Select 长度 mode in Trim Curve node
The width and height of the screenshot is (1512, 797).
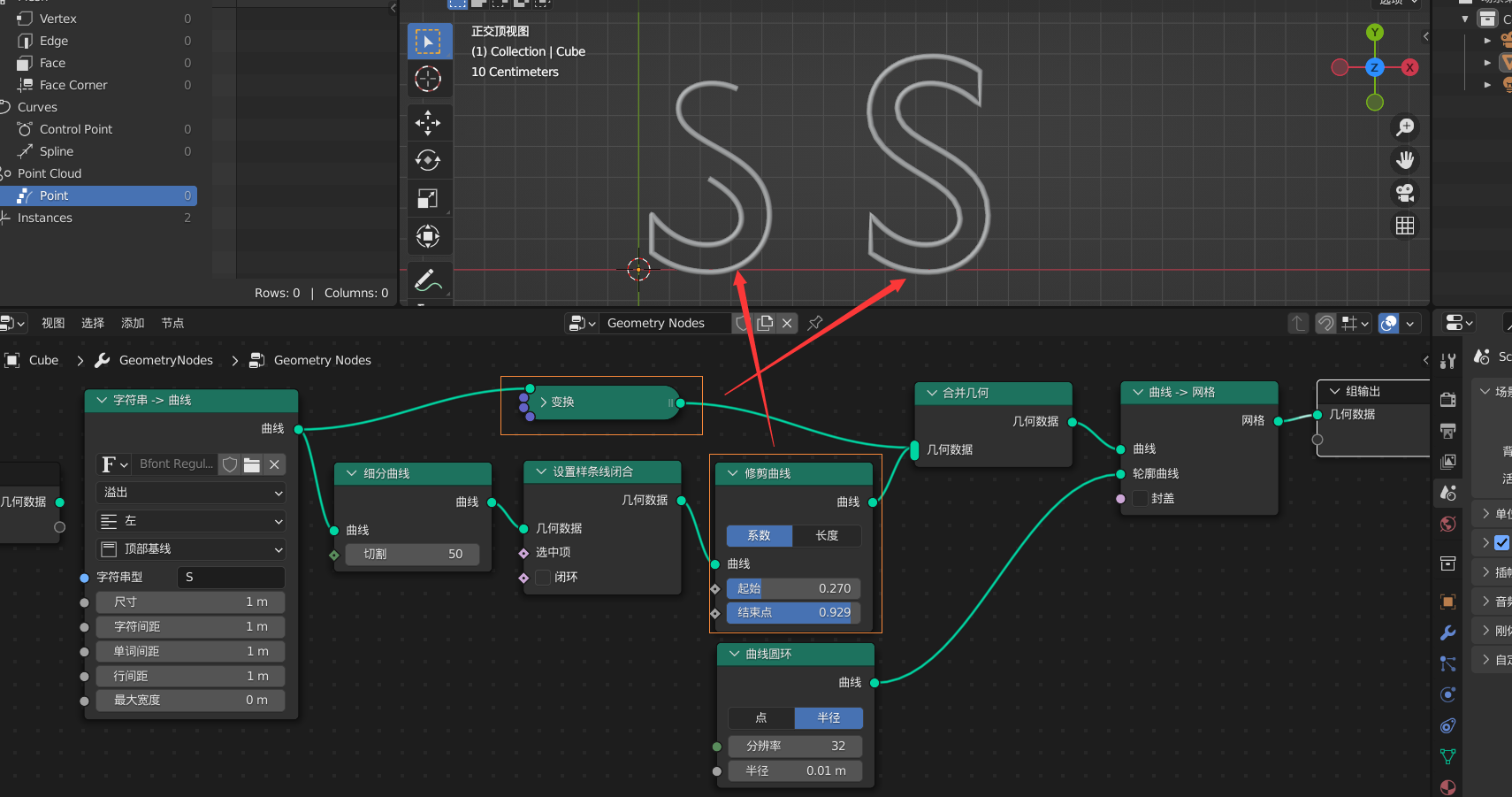827,535
